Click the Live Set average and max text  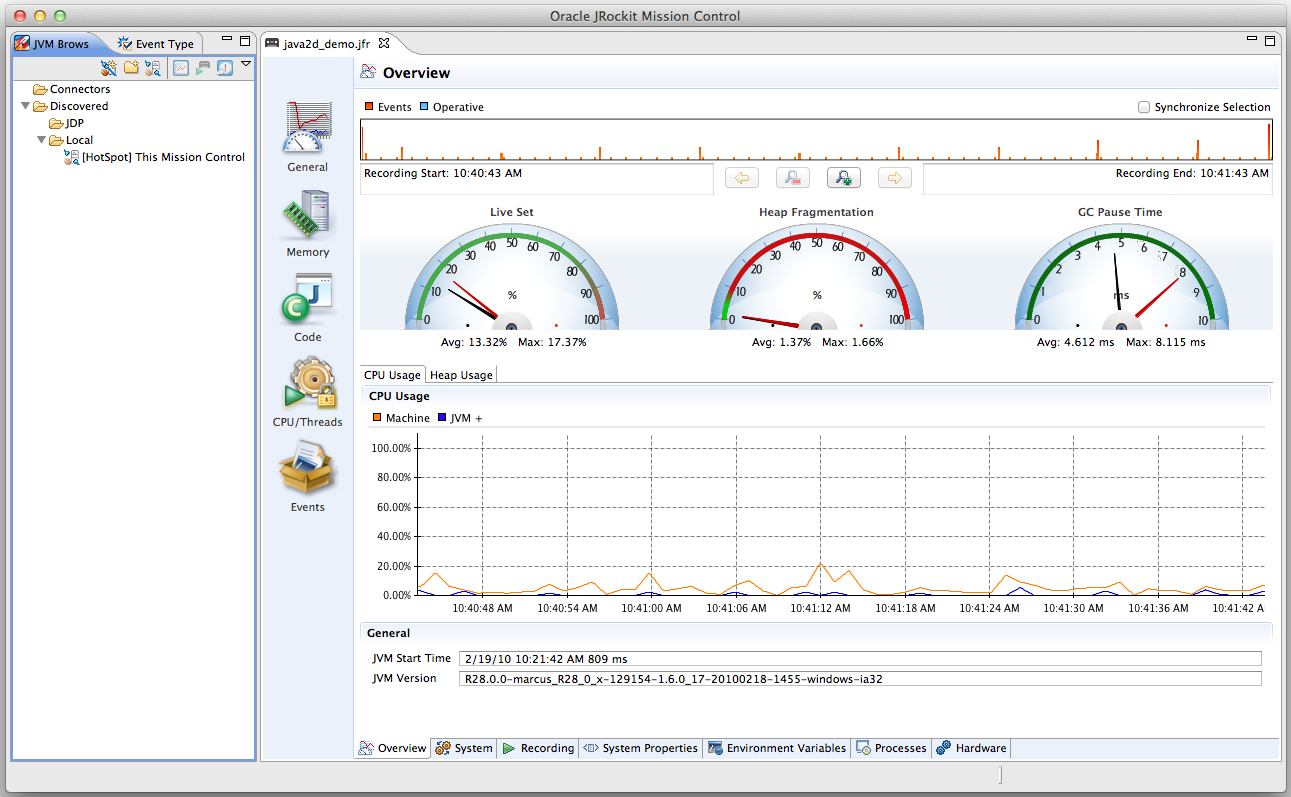(x=514, y=342)
